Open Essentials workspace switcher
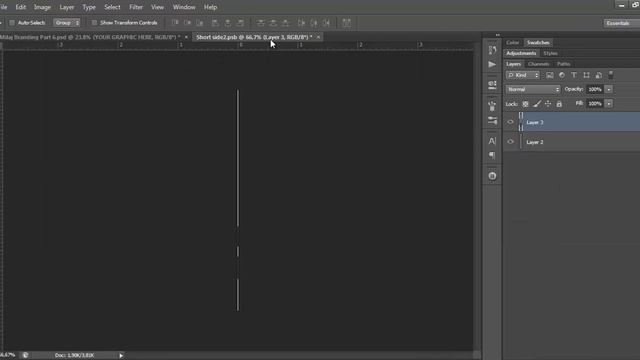 (x=621, y=23)
